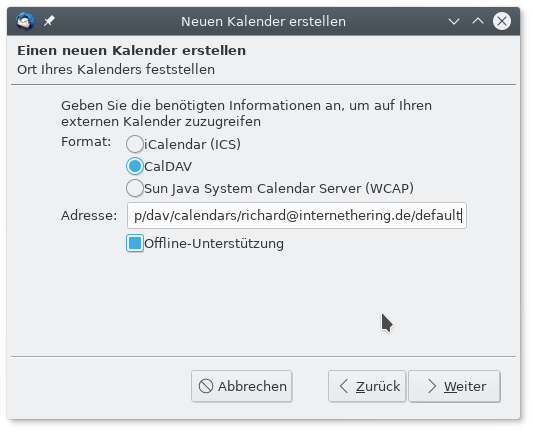The image size is (533, 432).
Task: Close the Neuen Kalender erstellen dialog
Action: (502, 21)
